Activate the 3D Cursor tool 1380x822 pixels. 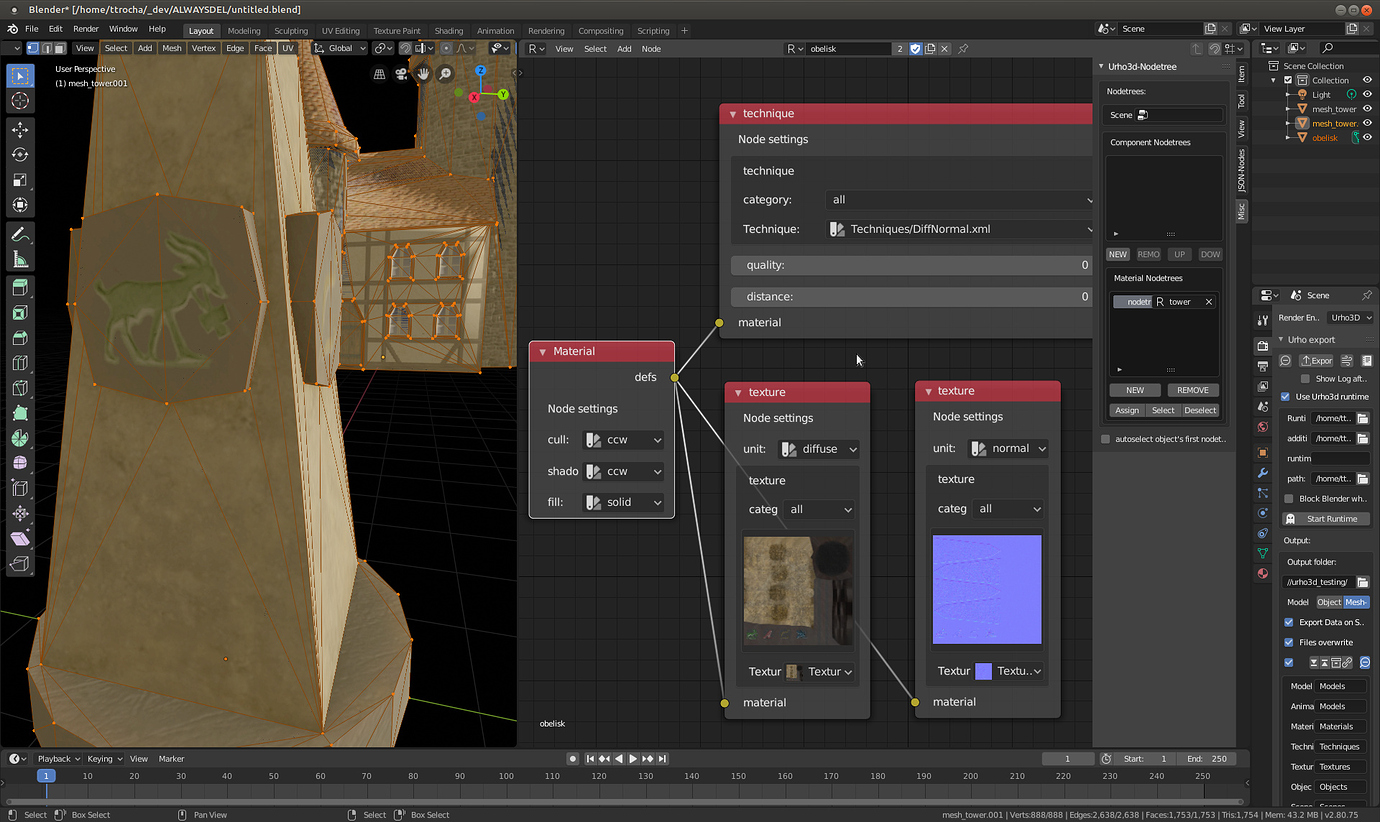coord(20,102)
